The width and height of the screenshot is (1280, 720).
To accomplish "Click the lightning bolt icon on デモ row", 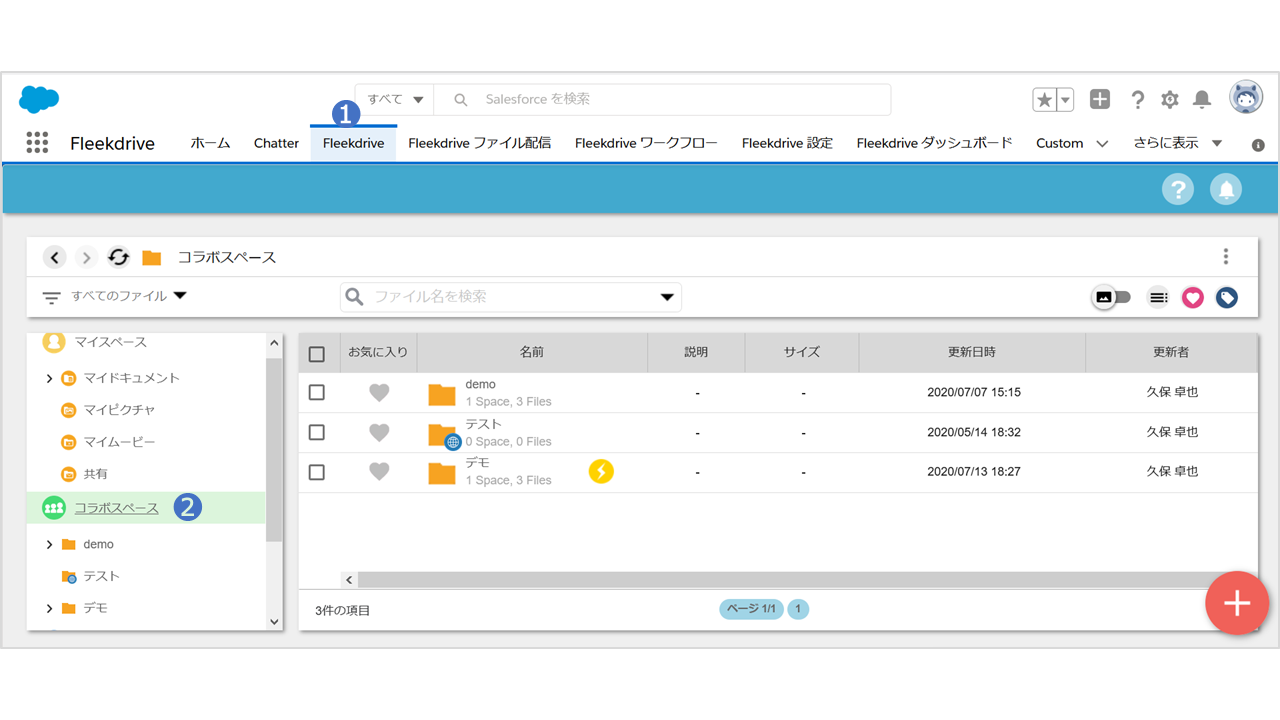I will point(601,471).
